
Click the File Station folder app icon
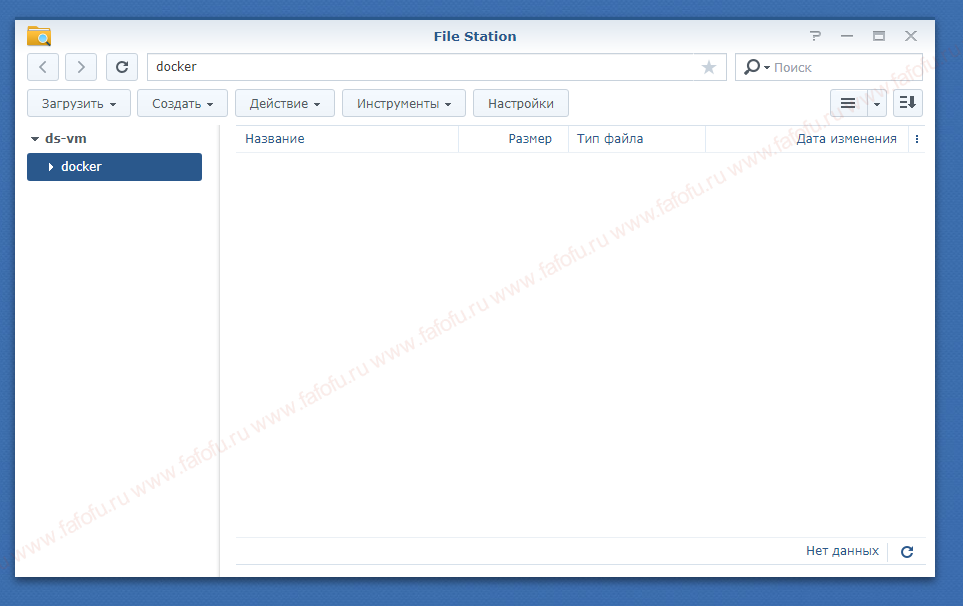coord(39,36)
